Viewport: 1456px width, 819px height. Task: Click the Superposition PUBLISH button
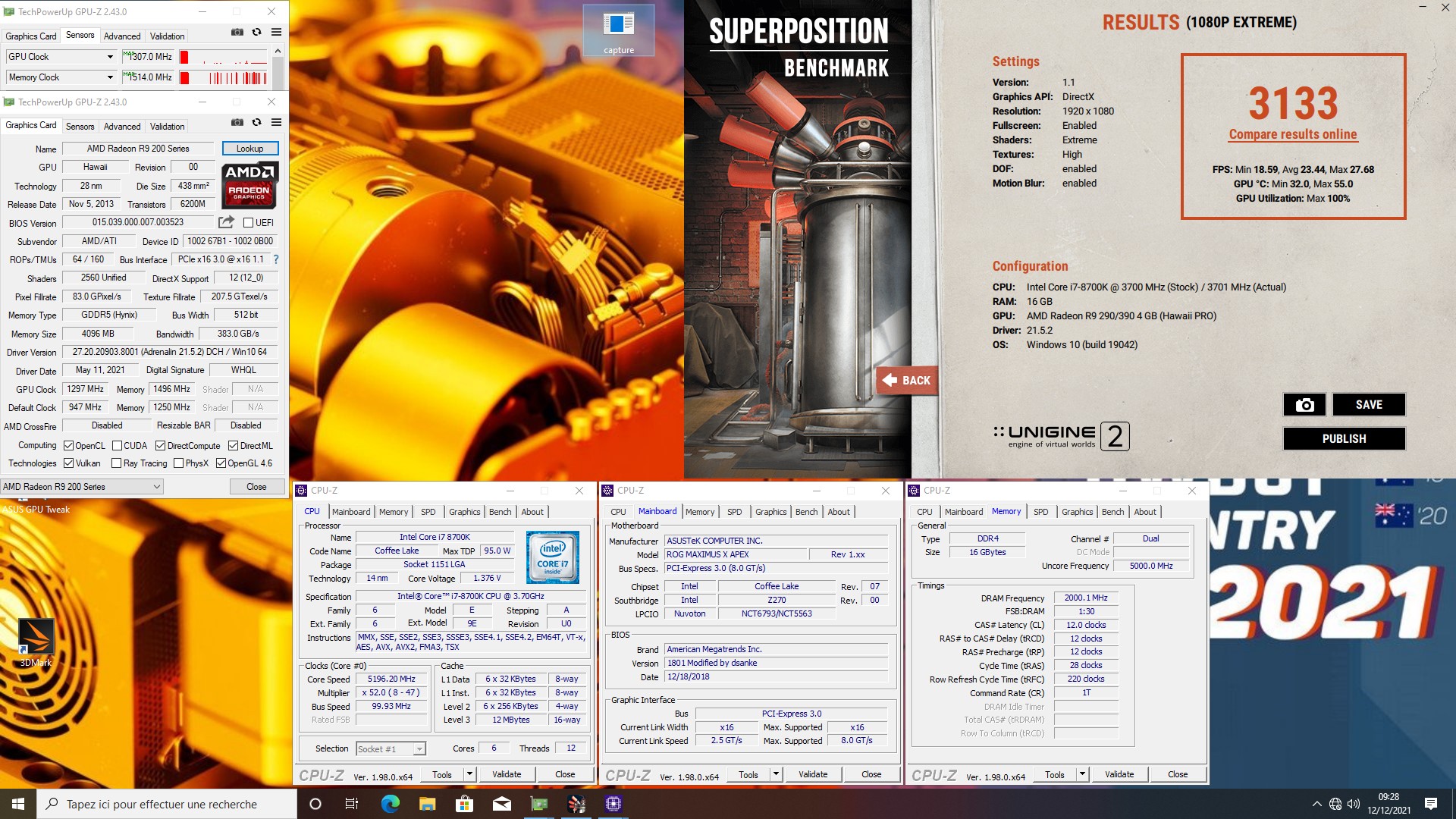click(1344, 439)
